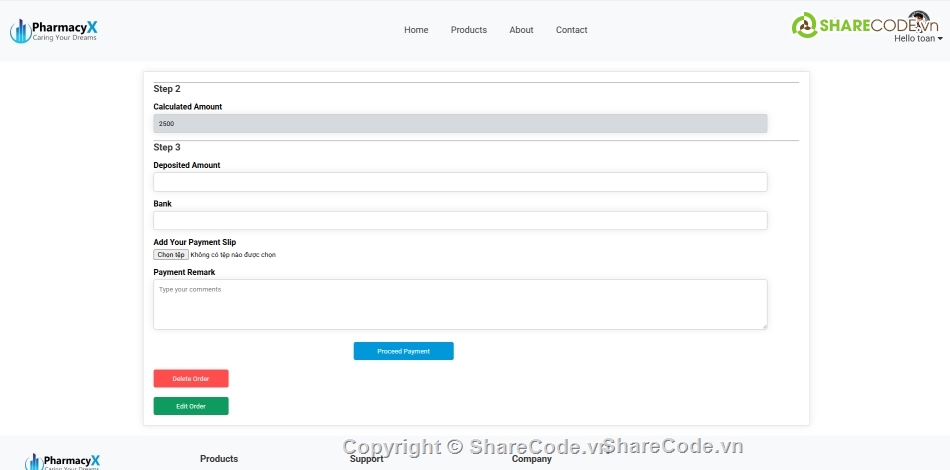Open the Home menu item
The width and height of the screenshot is (950, 470).
tap(416, 30)
